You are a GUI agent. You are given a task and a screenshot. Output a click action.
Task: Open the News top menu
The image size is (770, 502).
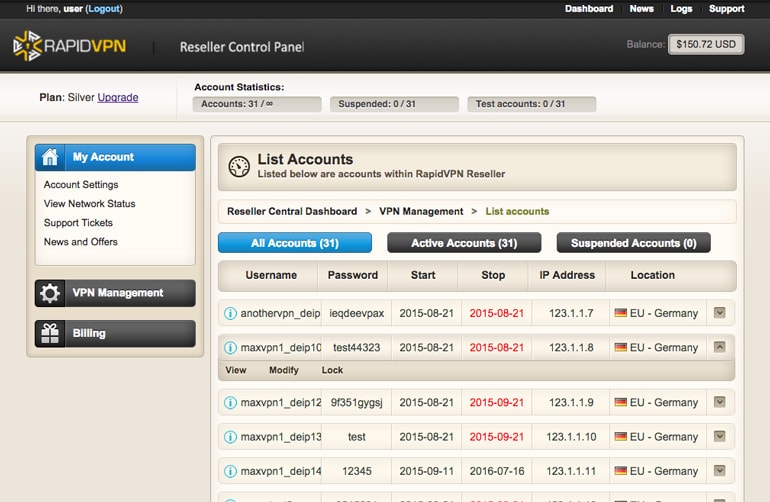[x=641, y=9]
